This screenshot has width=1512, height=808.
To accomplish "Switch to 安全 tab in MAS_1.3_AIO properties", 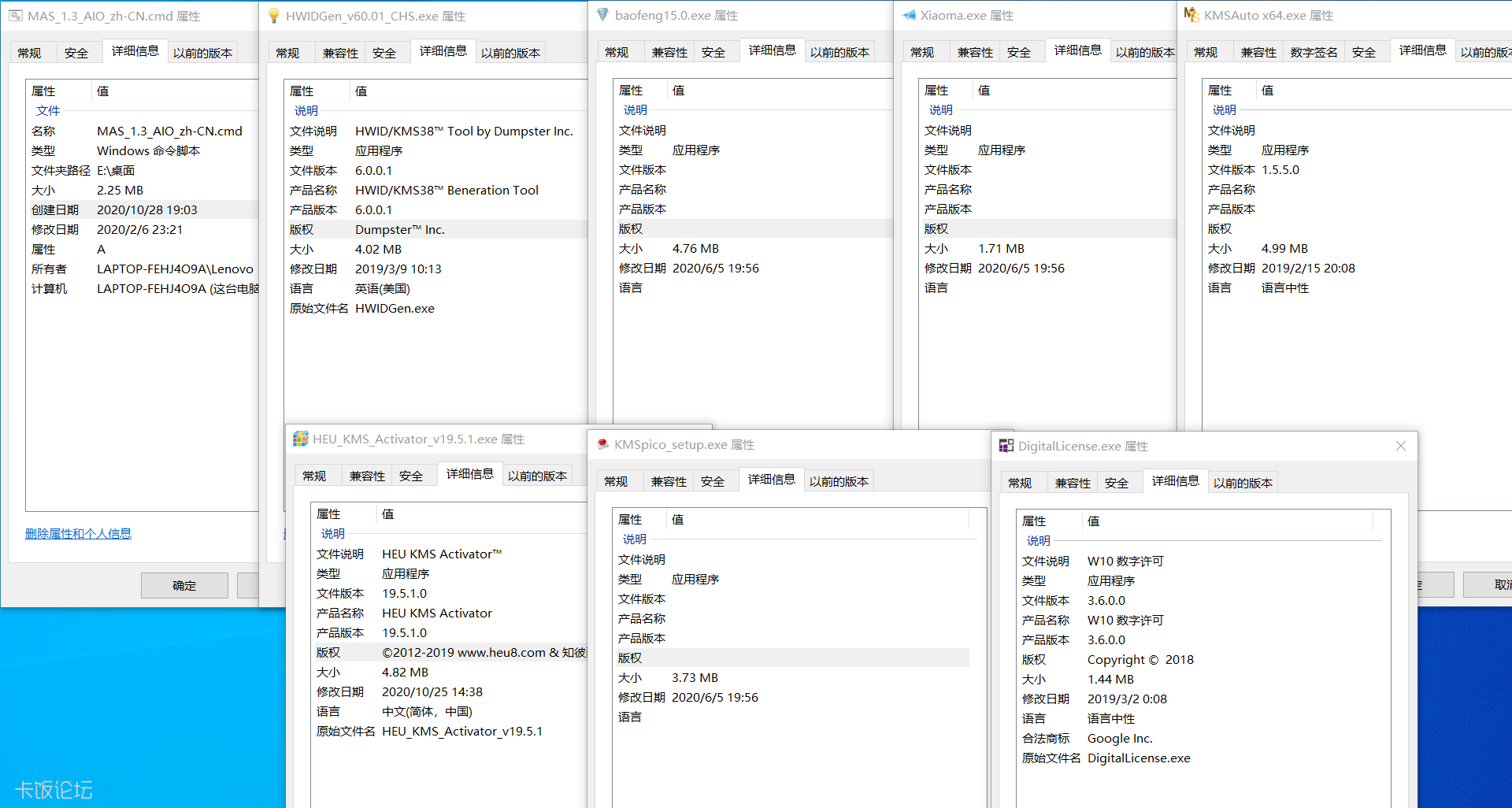I will coord(76,53).
